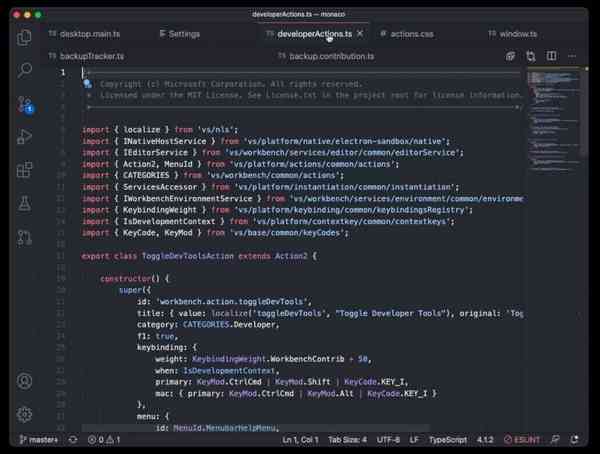Open notifications bell in status bar
Image resolution: width=600 pixels, height=454 pixels.
[x=574, y=440]
